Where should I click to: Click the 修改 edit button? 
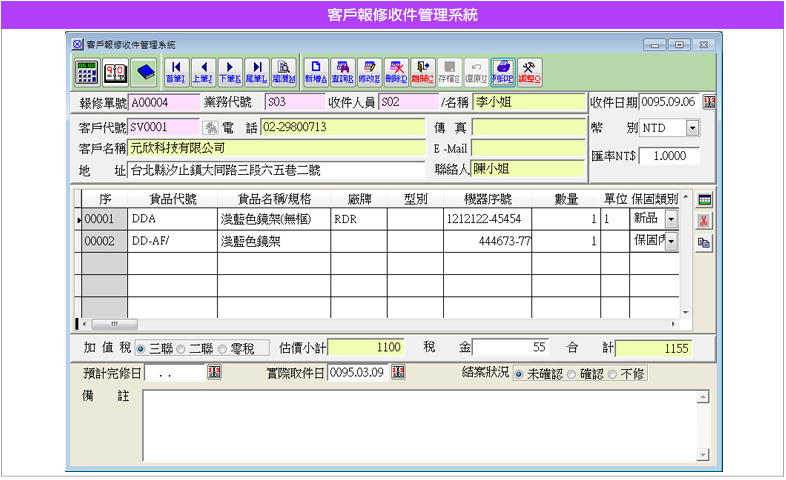(x=368, y=71)
